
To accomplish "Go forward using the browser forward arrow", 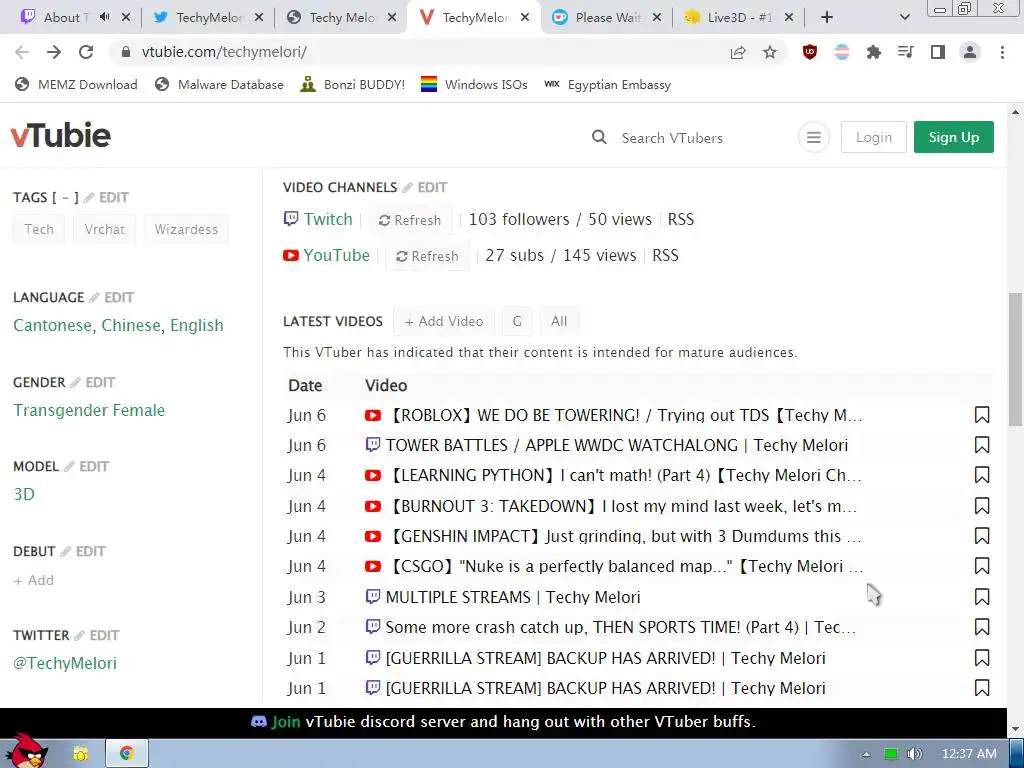I will (54, 52).
